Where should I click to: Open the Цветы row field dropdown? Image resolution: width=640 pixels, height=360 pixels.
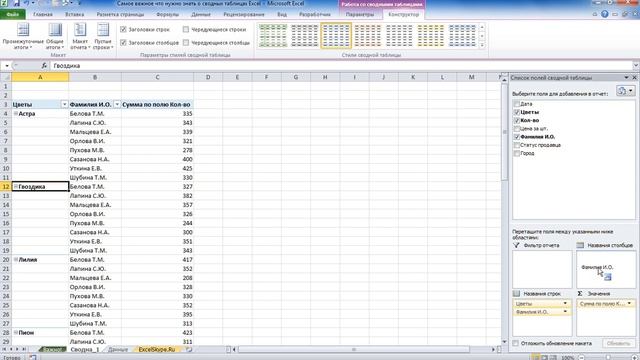[565, 303]
